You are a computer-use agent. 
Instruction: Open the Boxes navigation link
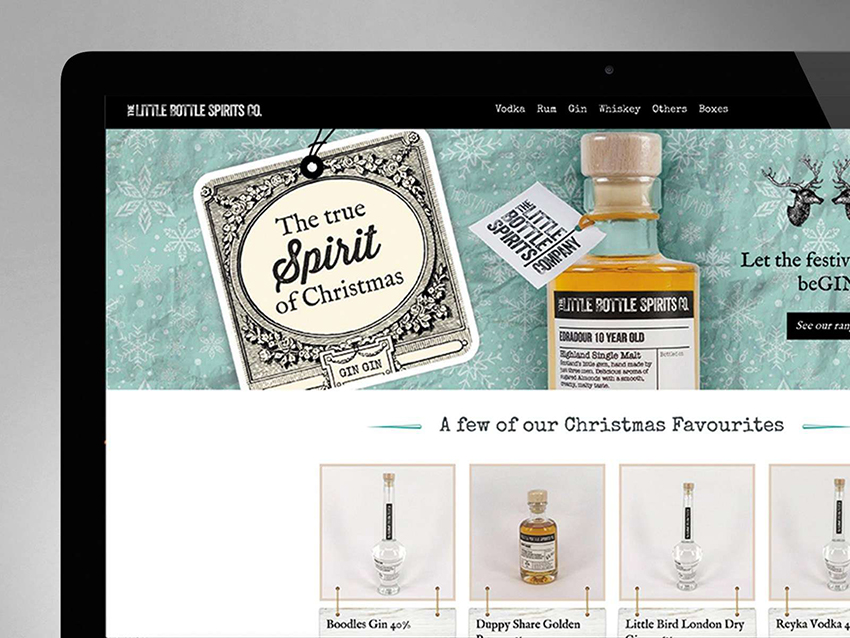713,109
